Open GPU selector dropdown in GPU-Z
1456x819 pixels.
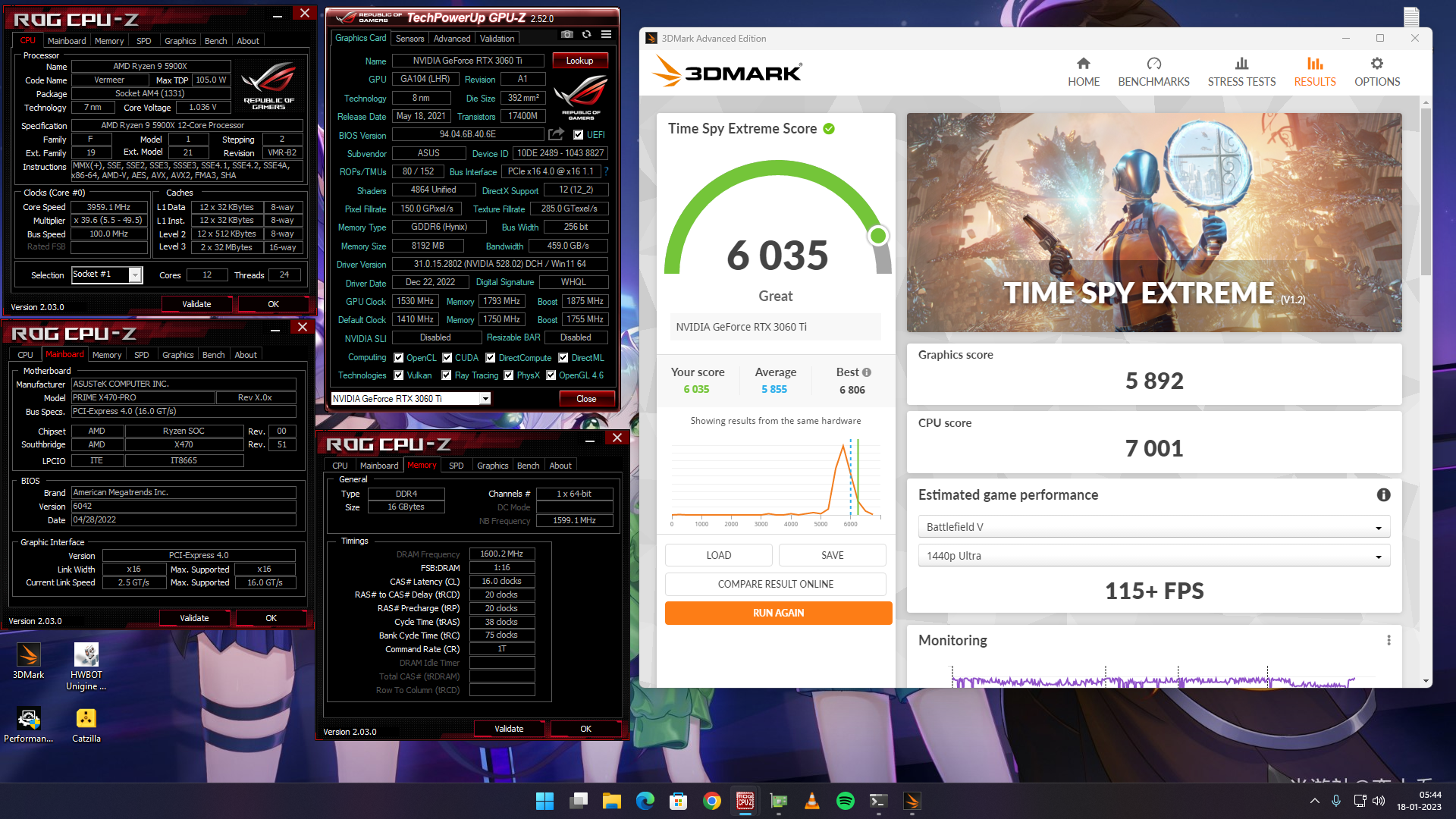[x=411, y=398]
